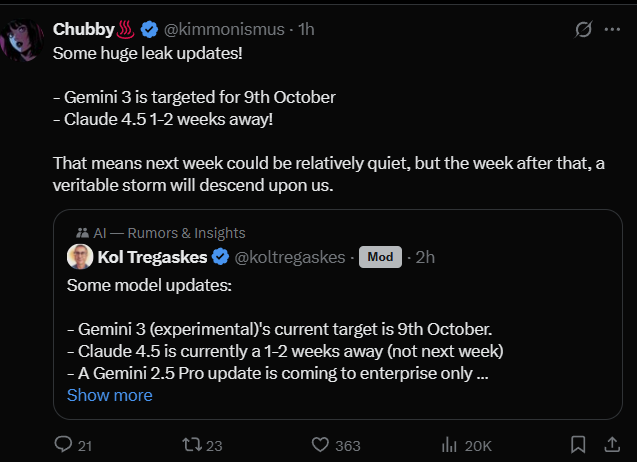637x462 pixels.
Task: Open AI — Rumors & Insights community
Action: click(x=165, y=233)
